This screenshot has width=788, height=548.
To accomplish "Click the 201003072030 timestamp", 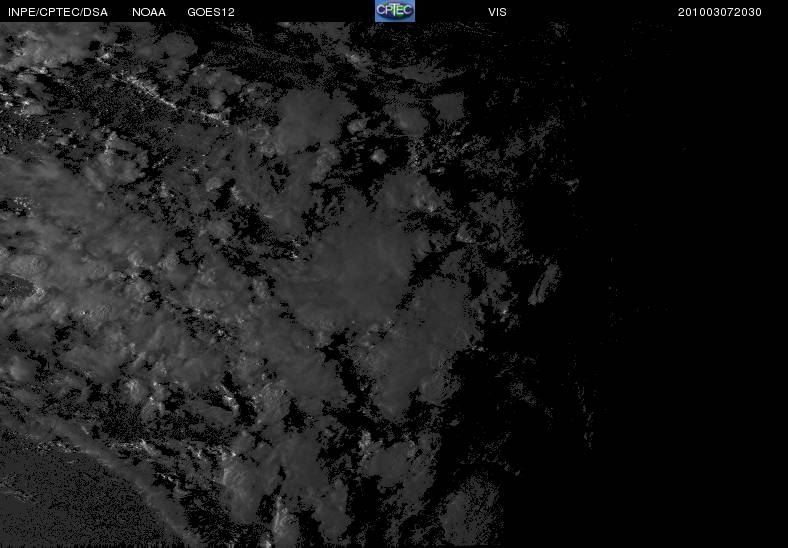I will coord(720,12).
